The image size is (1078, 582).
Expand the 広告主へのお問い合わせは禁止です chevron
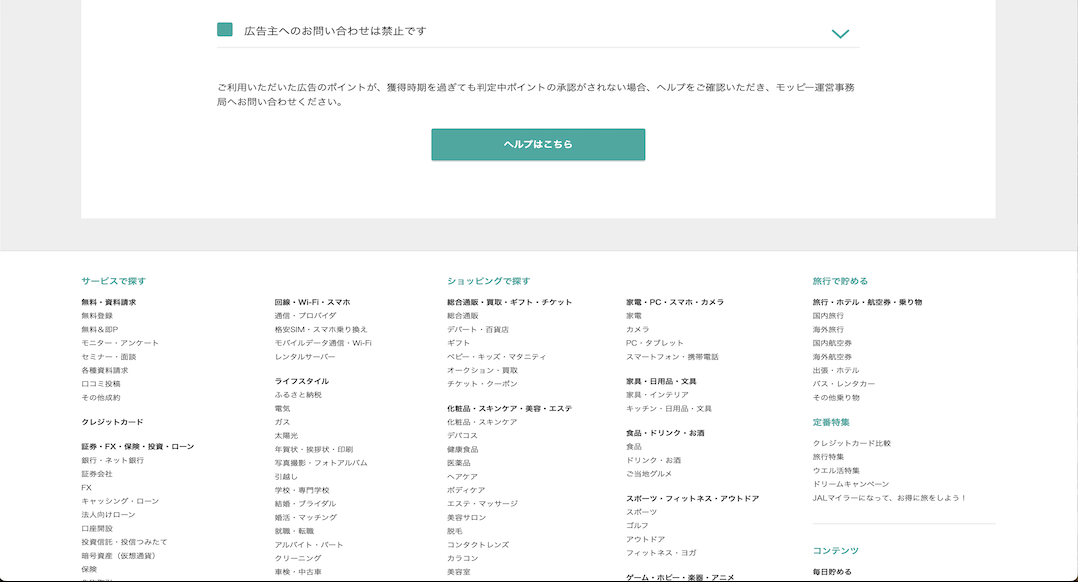pyautogui.click(x=840, y=33)
